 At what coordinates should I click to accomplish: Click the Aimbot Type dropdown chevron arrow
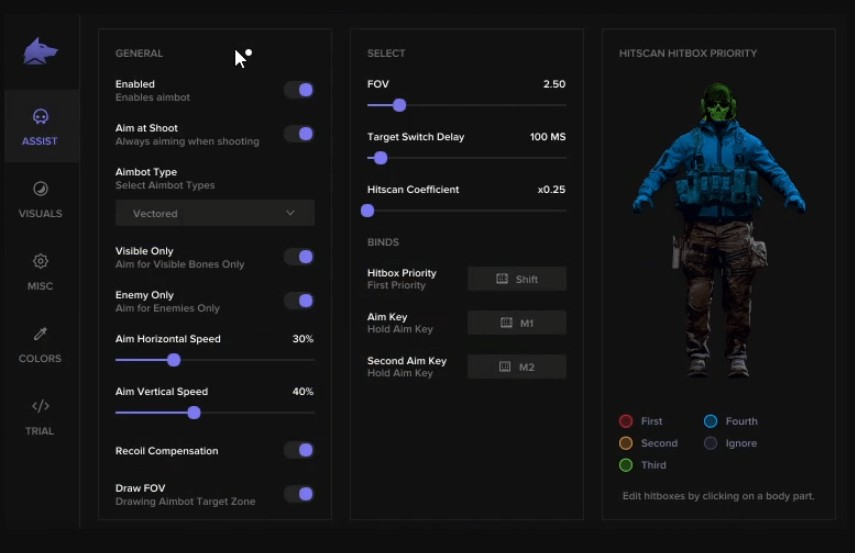click(x=290, y=213)
